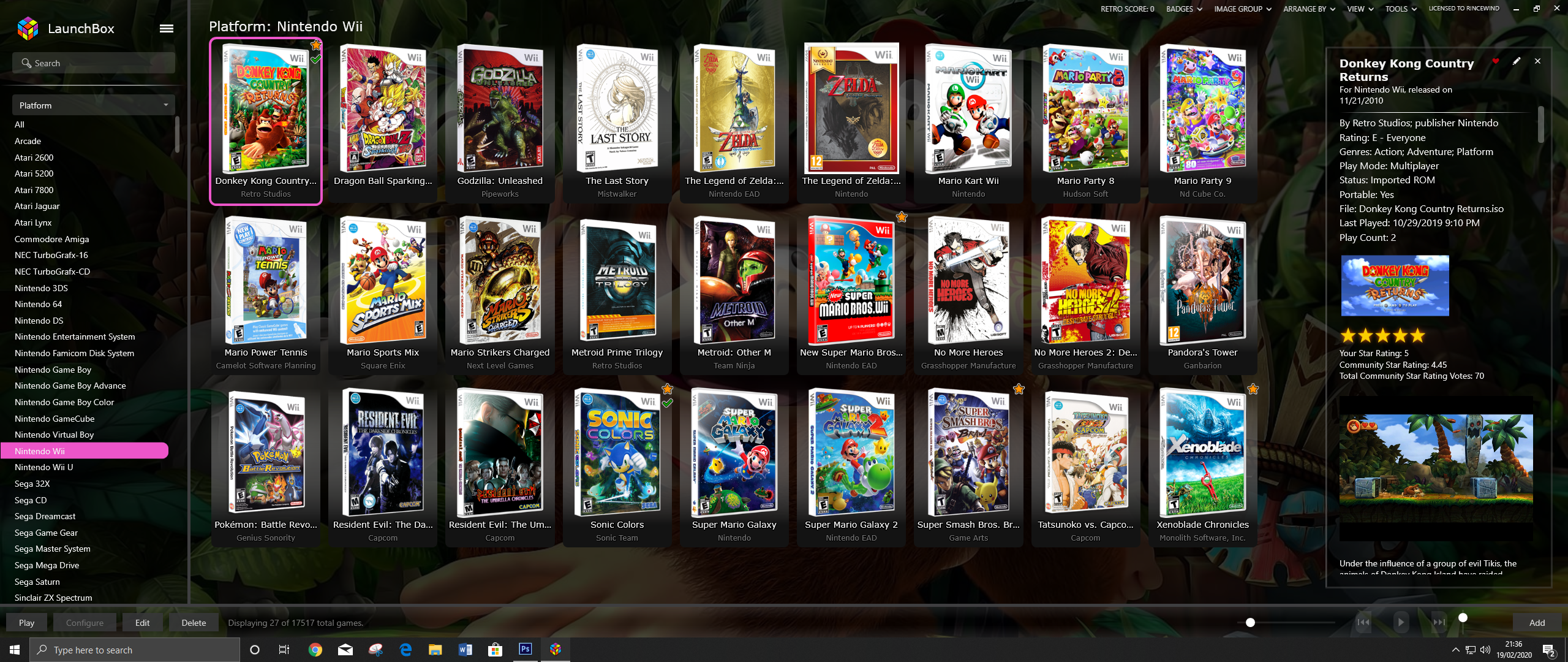This screenshot has width=1568, height=662.
Task: Click the favorite star on Xenoblade Chronicles
Action: [1253, 389]
